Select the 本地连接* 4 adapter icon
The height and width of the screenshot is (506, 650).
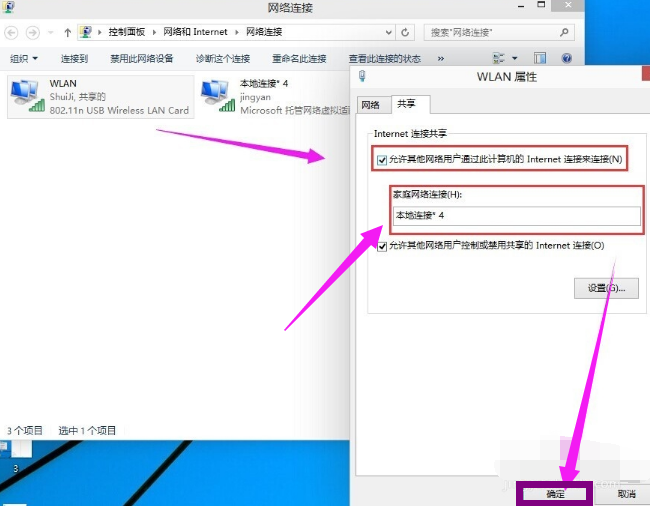tap(215, 93)
